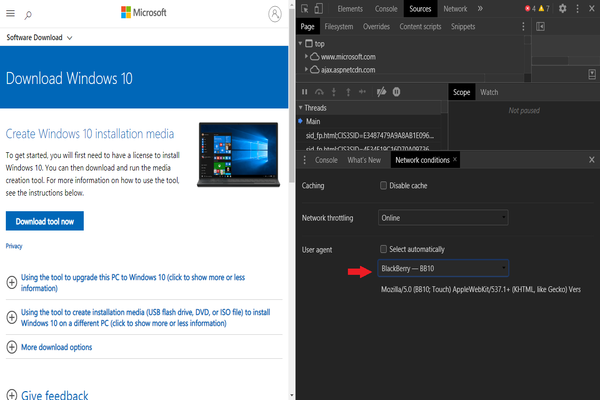The image size is (600, 400).
Task: Pause script execution button
Action: tap(305, 92)
